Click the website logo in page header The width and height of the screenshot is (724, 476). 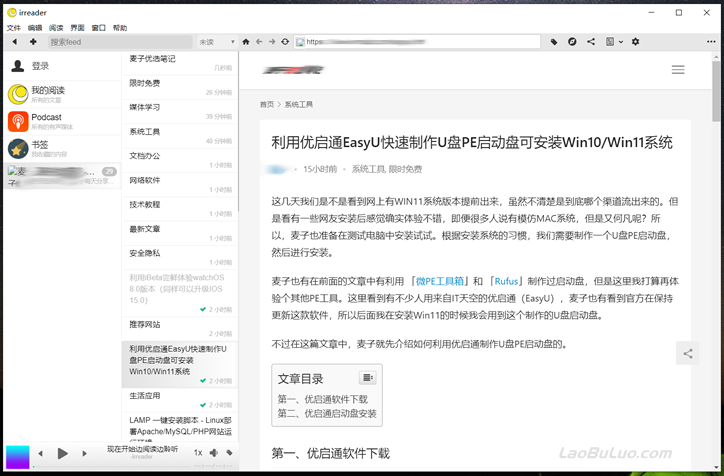(x=294, y=70)
